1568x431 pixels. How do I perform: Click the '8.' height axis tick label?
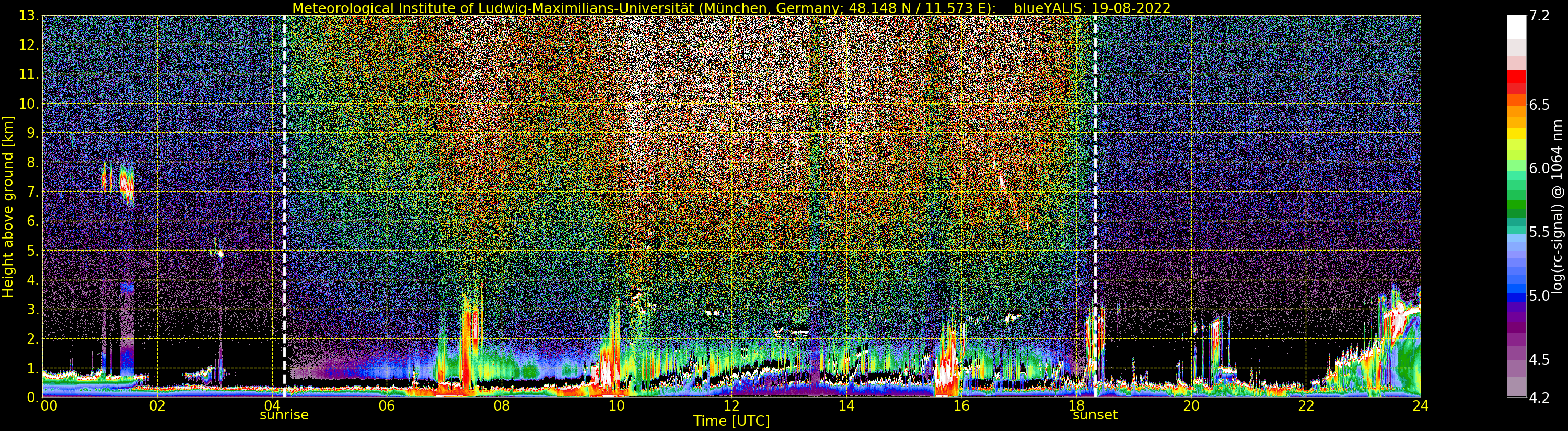[x=33, y=163]
